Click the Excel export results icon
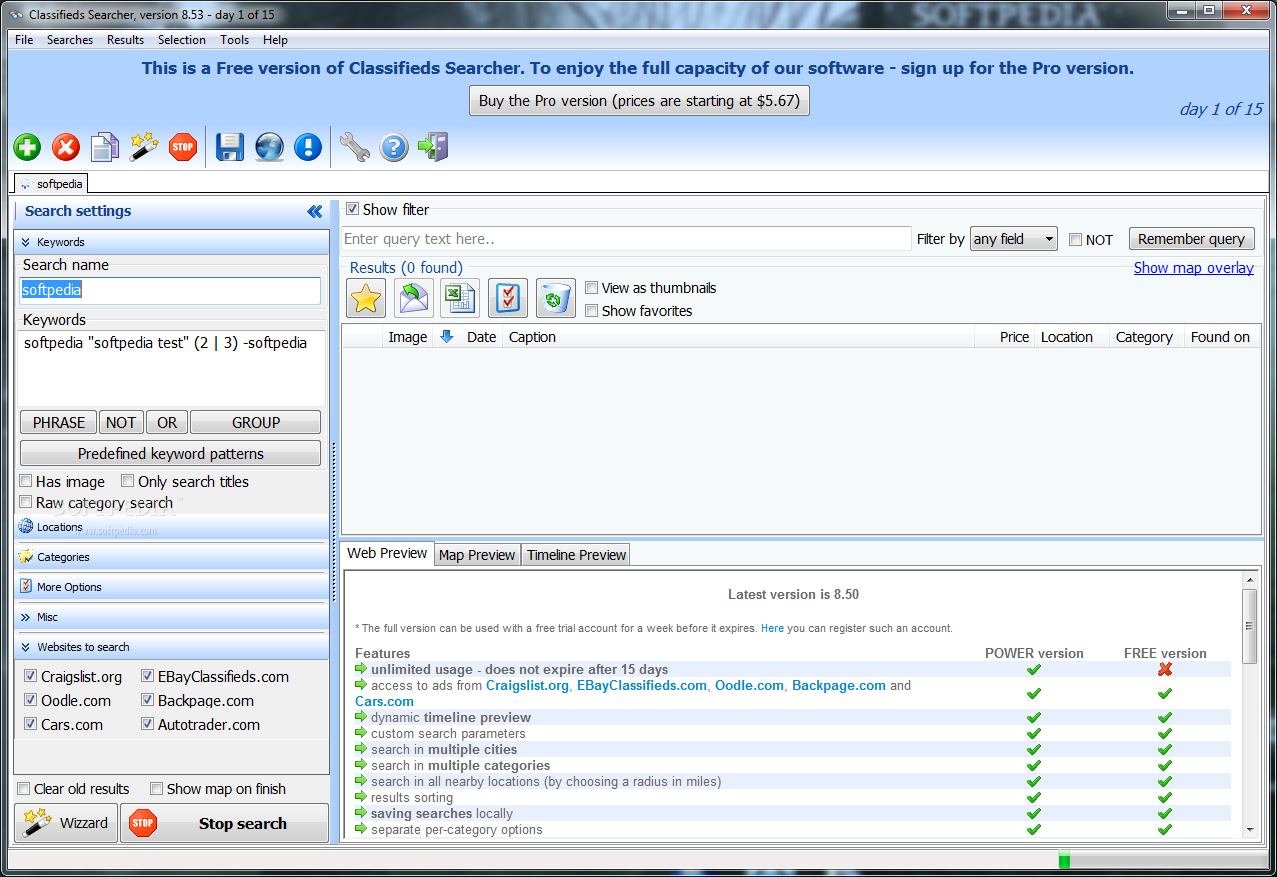This screenshot has width=1277, height=877. 461,298
